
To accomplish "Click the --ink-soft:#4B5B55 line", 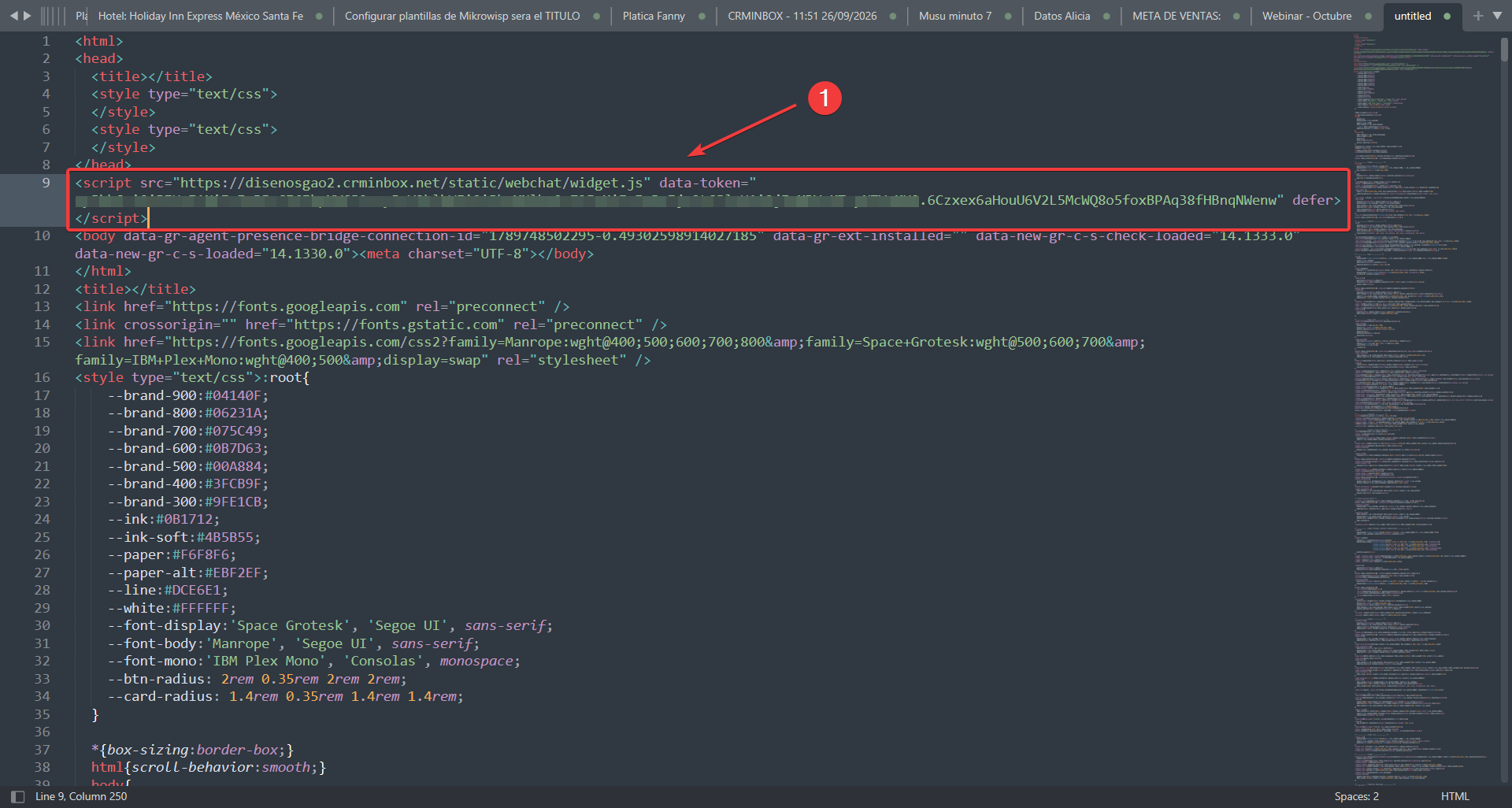I will point(183,537).
